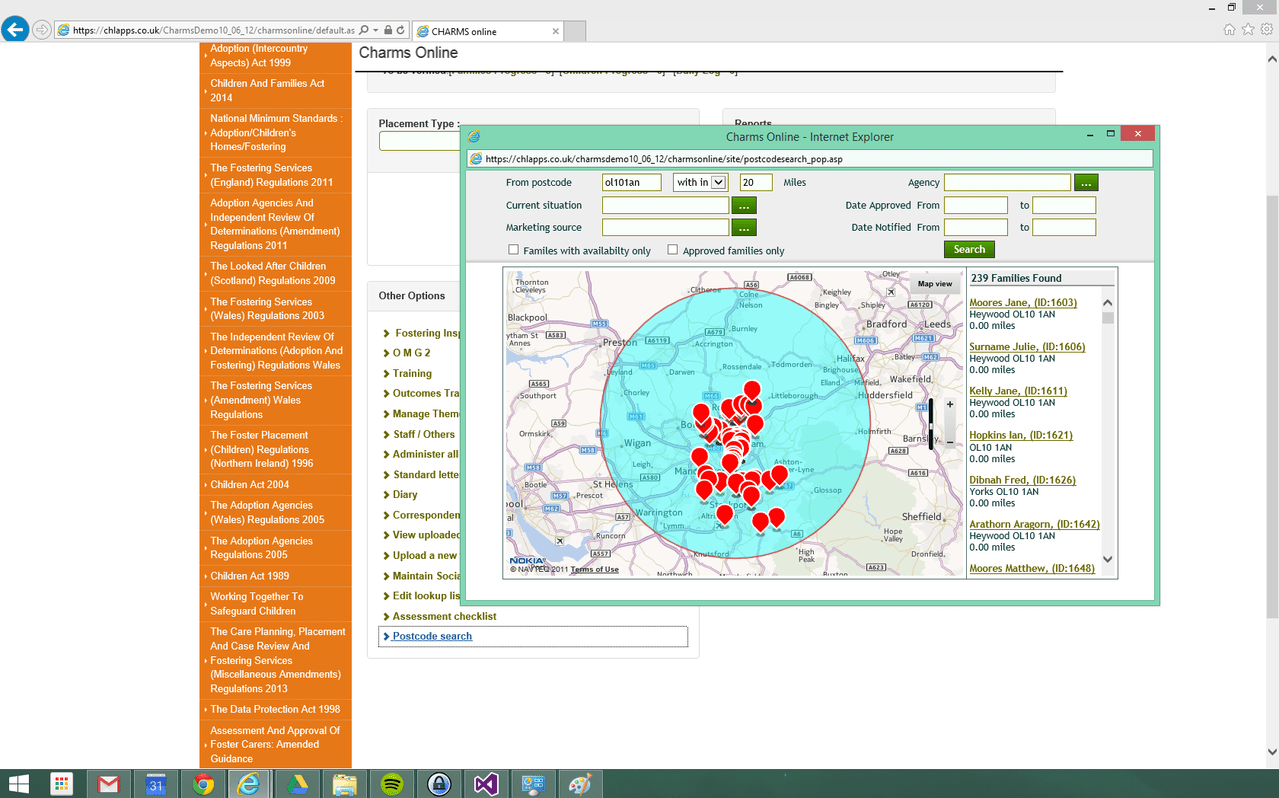Click the green Search button
Screen dimensions: 1279x798
(969, 249)
